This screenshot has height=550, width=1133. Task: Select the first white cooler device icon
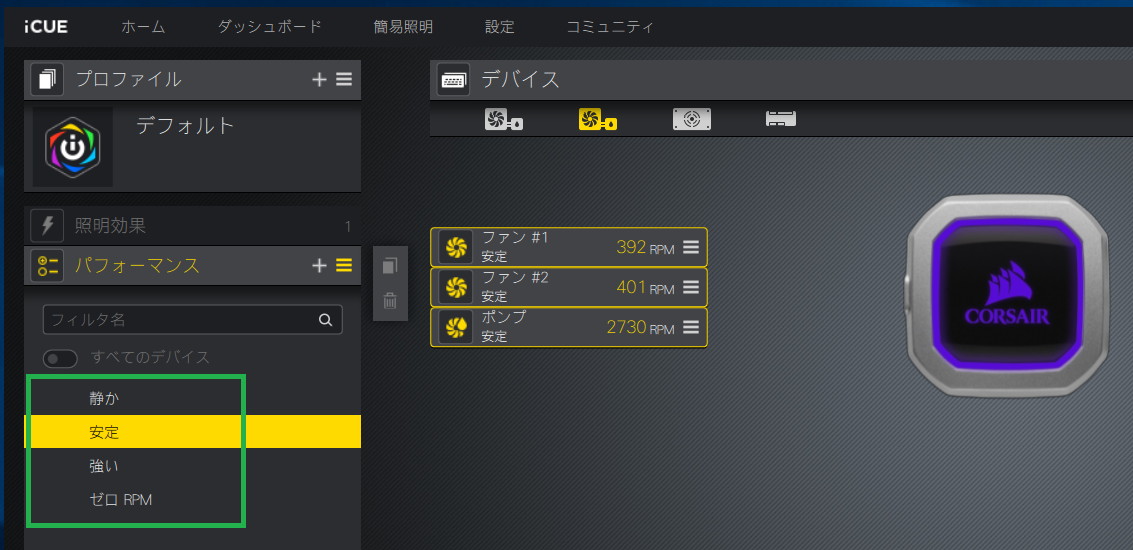pyautogui.click(x=504, y=119)
